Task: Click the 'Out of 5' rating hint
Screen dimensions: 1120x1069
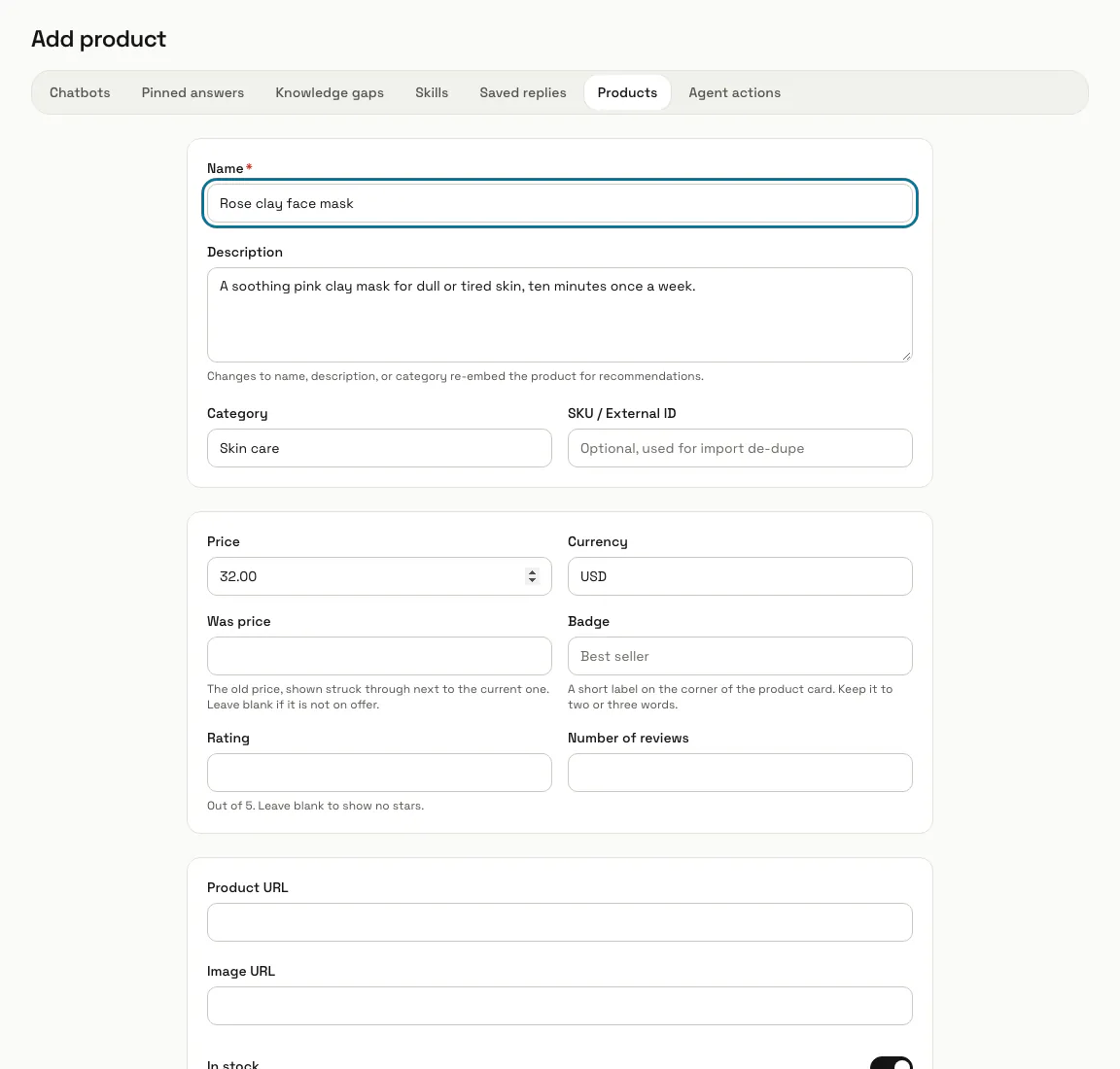Action: [x=315, y=806]
